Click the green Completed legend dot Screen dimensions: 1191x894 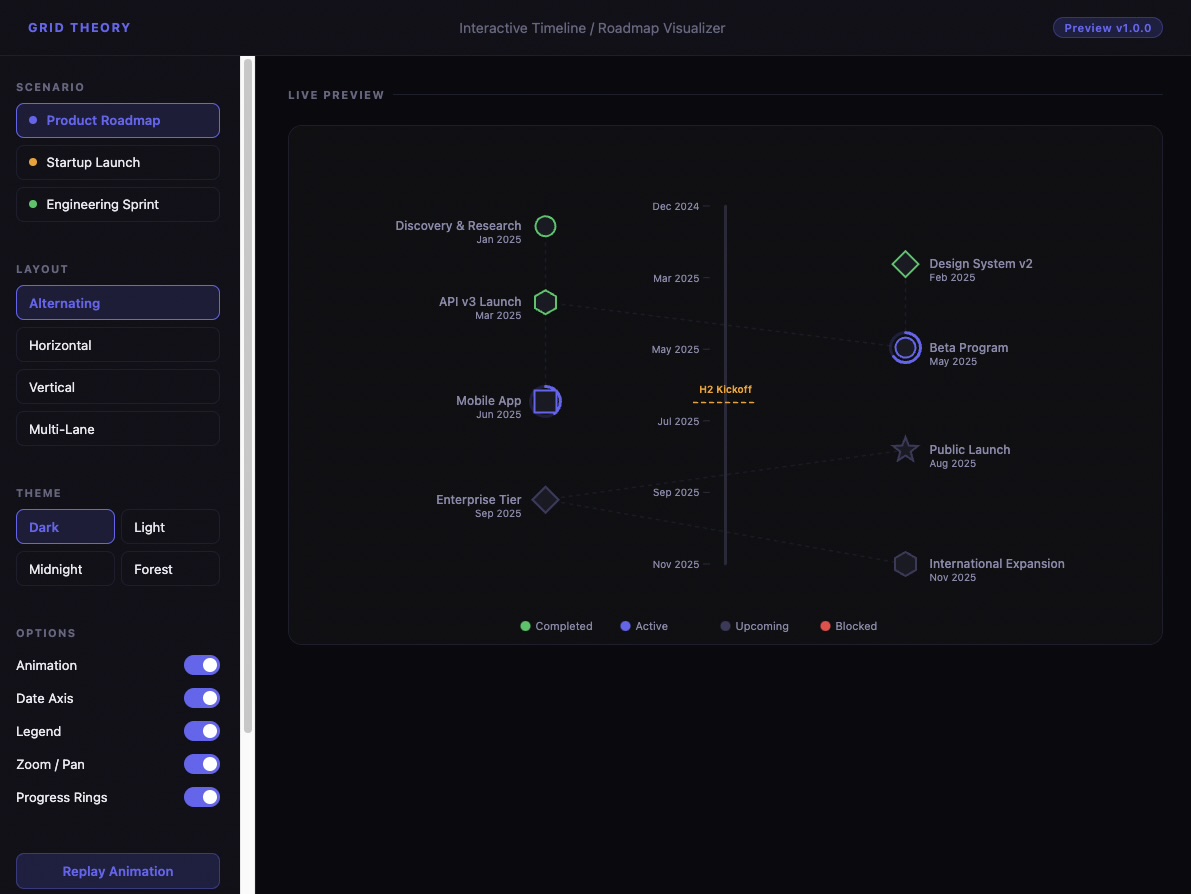pyautogui.click(x=524, y=625)
